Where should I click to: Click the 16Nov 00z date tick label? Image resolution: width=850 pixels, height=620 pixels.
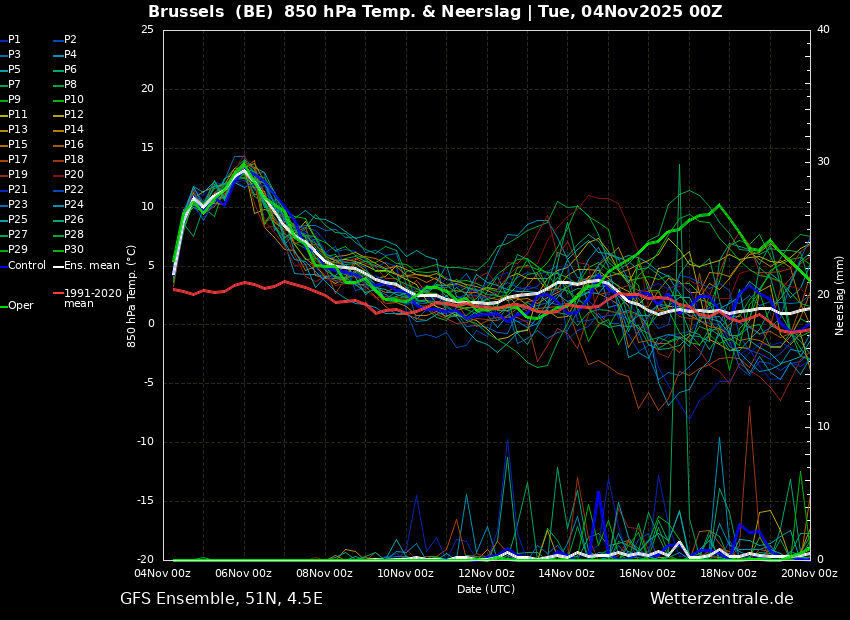[647, 574]
